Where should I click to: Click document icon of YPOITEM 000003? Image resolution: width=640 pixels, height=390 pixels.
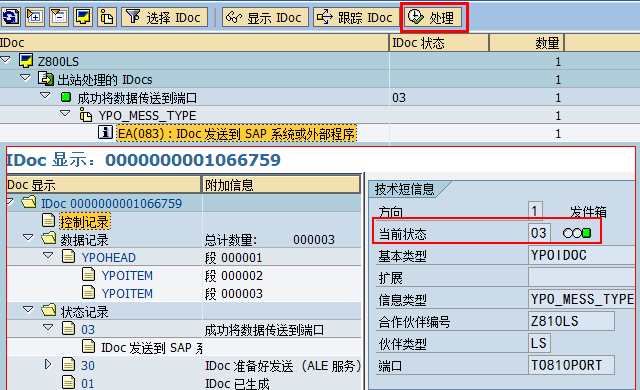coord(88,292)
